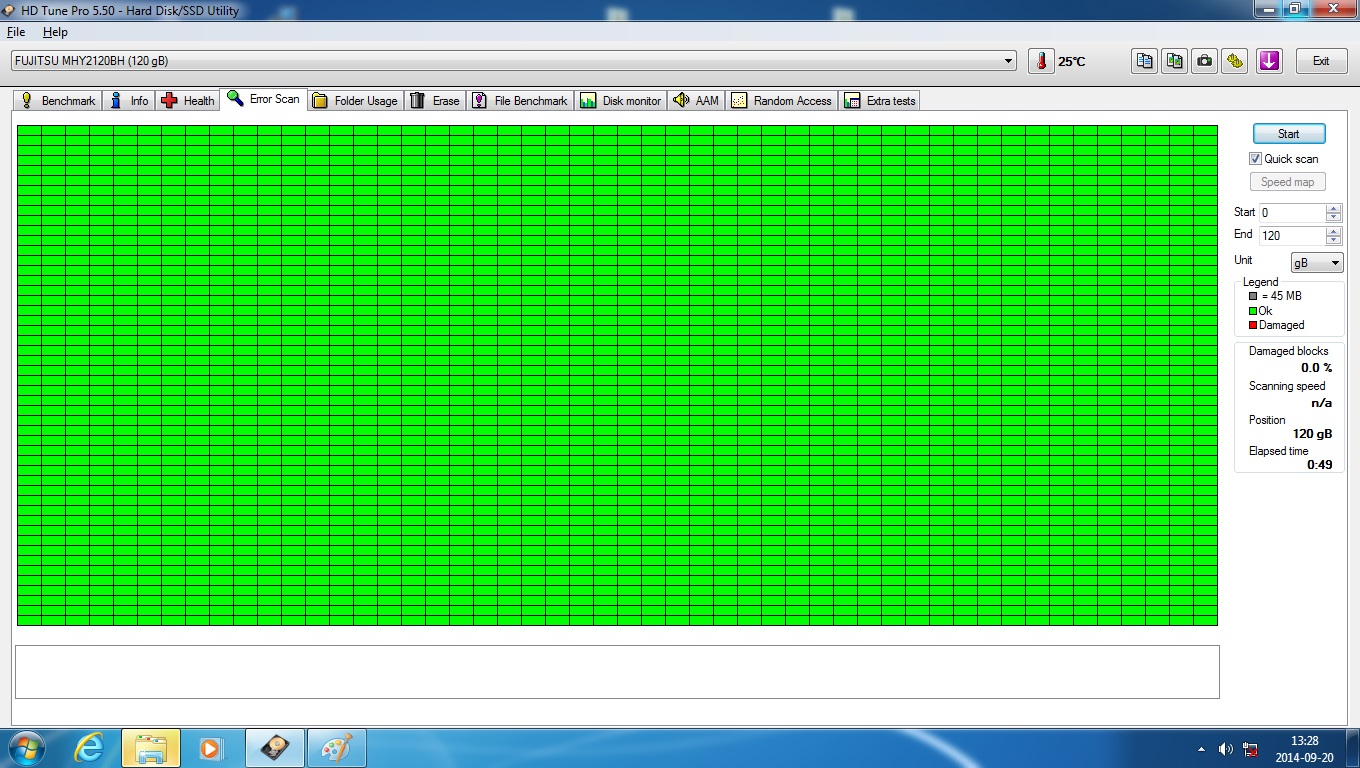Click the empty log box below the grid
Viewport: 1360px width, 768px height.
(617, 672)
